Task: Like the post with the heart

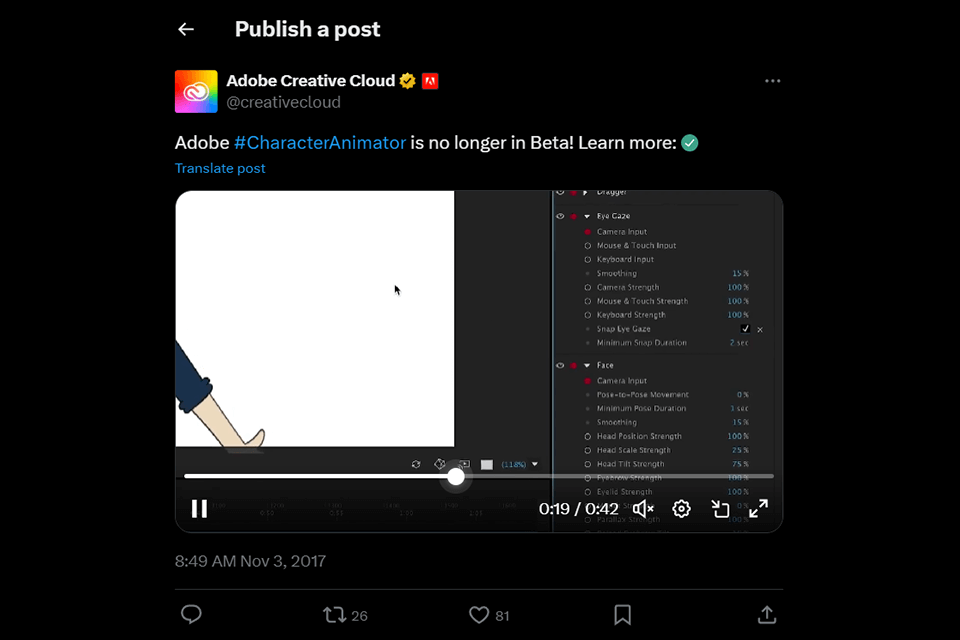Action: coord(479,615)
